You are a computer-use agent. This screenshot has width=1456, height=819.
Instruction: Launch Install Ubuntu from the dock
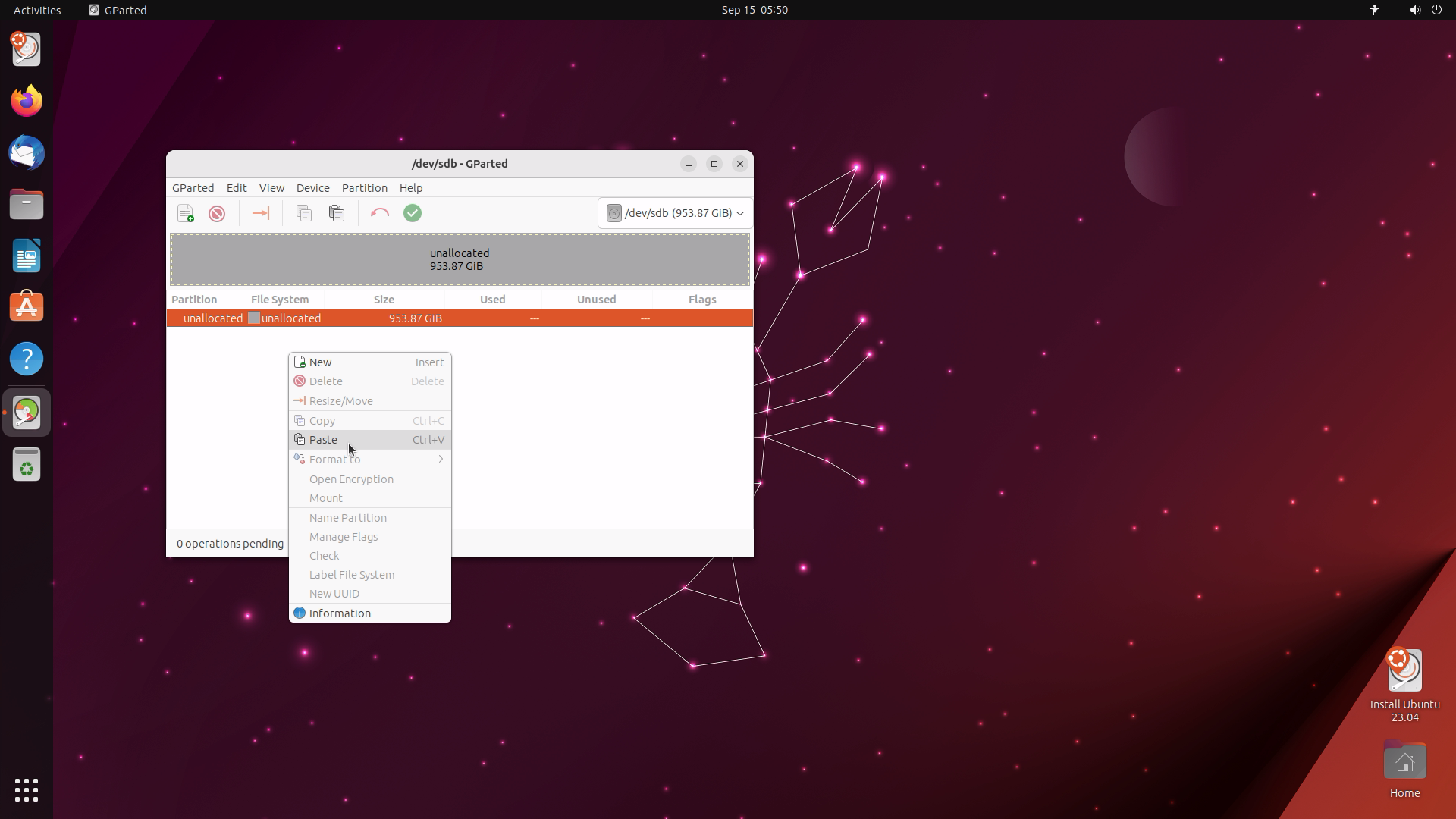(27, 49)
